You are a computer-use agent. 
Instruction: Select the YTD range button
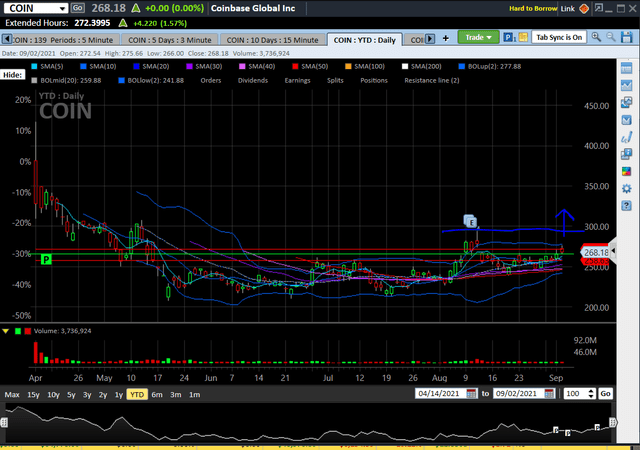click(x=137, y=394)
